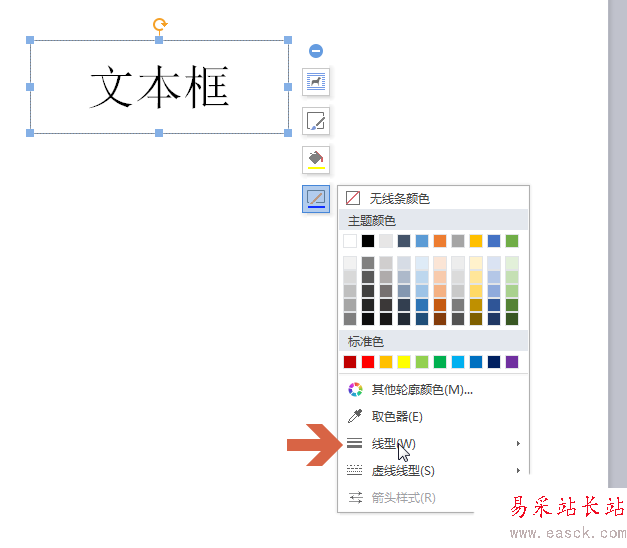Image resolution: width=627 pixels, height=548 pixels.
Task: Expand the arrow next to 虚线线型(S)
Action: click(x=518, y=470)
